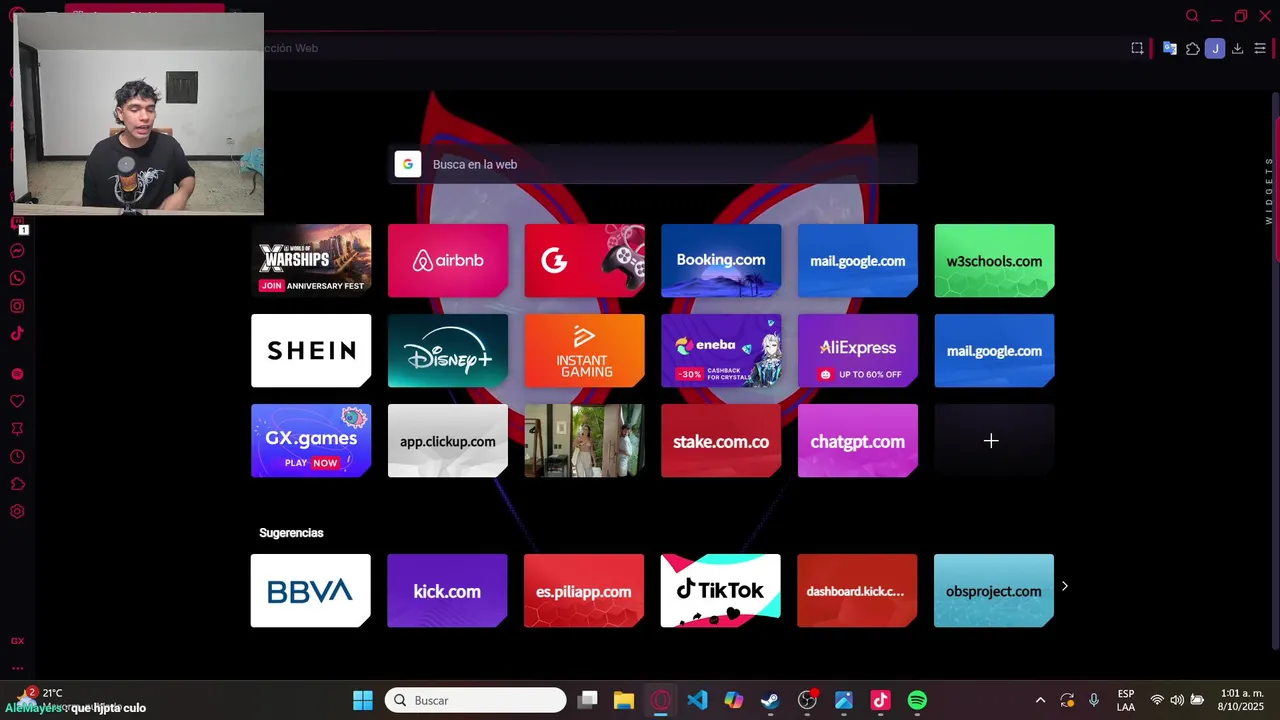Open the airbnb speed dial tile

[x=448, y=260]
